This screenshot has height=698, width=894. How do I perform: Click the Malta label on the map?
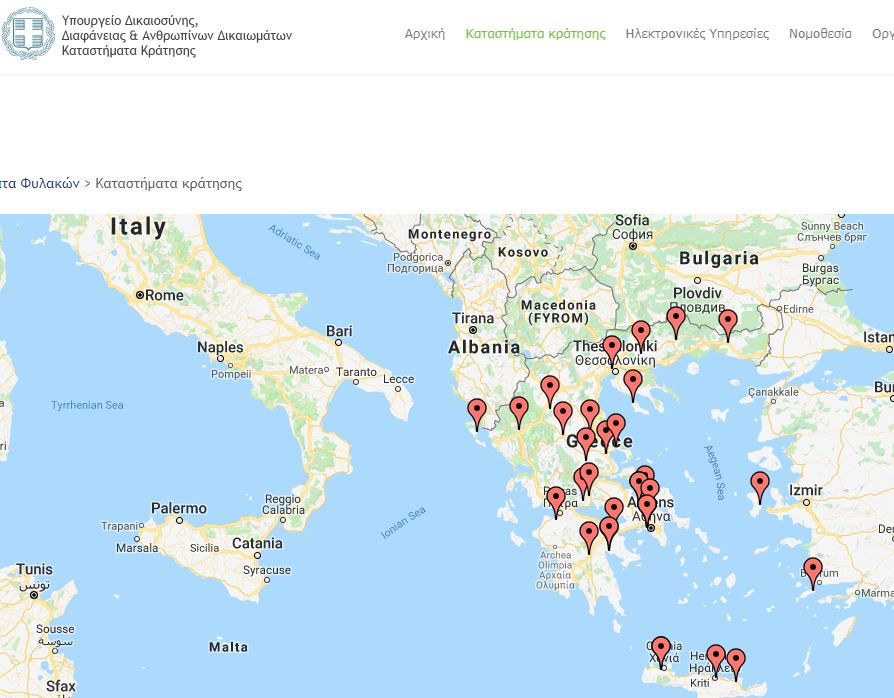click(229, 647)
